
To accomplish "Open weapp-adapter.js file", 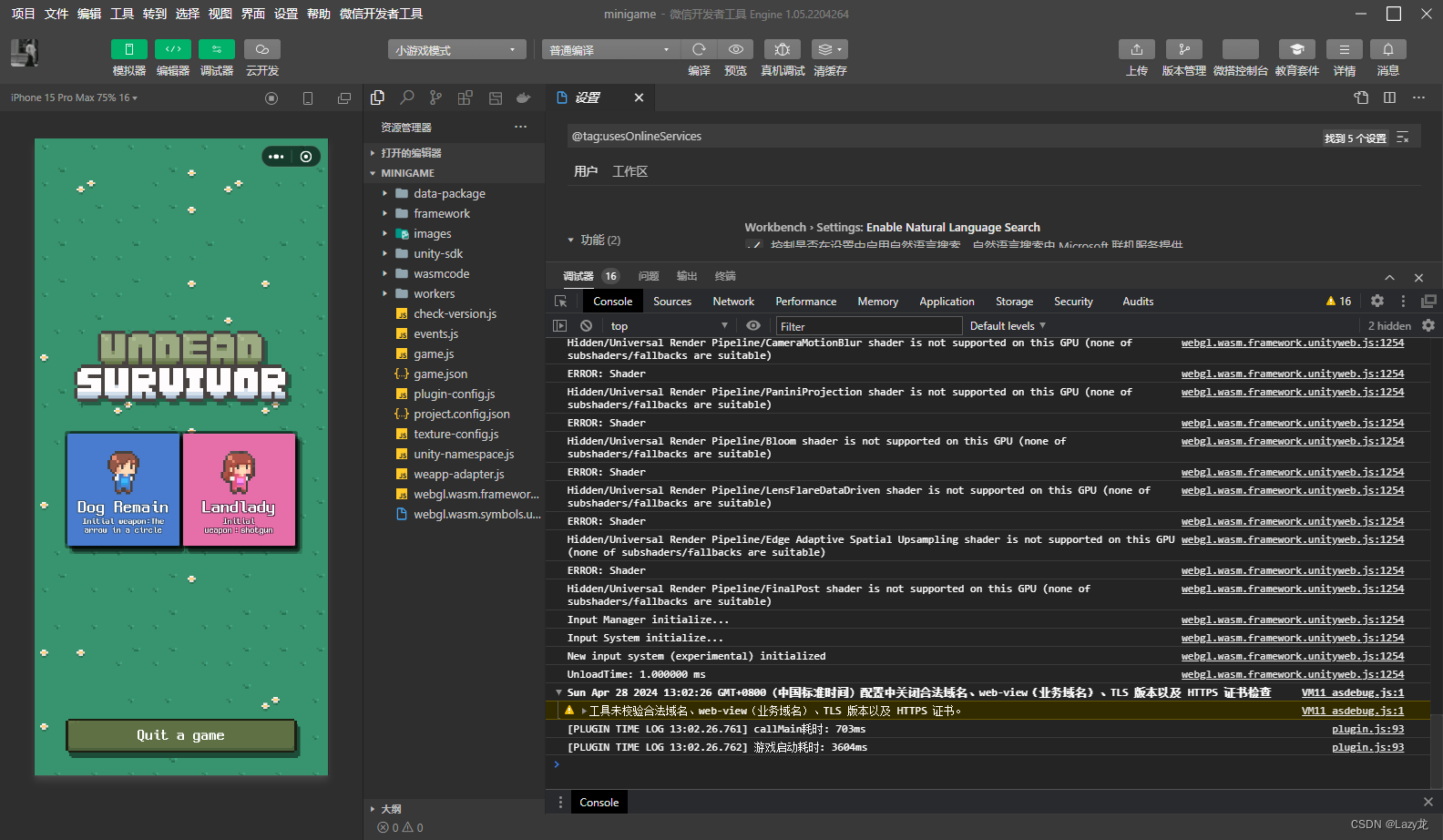I will tap(454, 474).
